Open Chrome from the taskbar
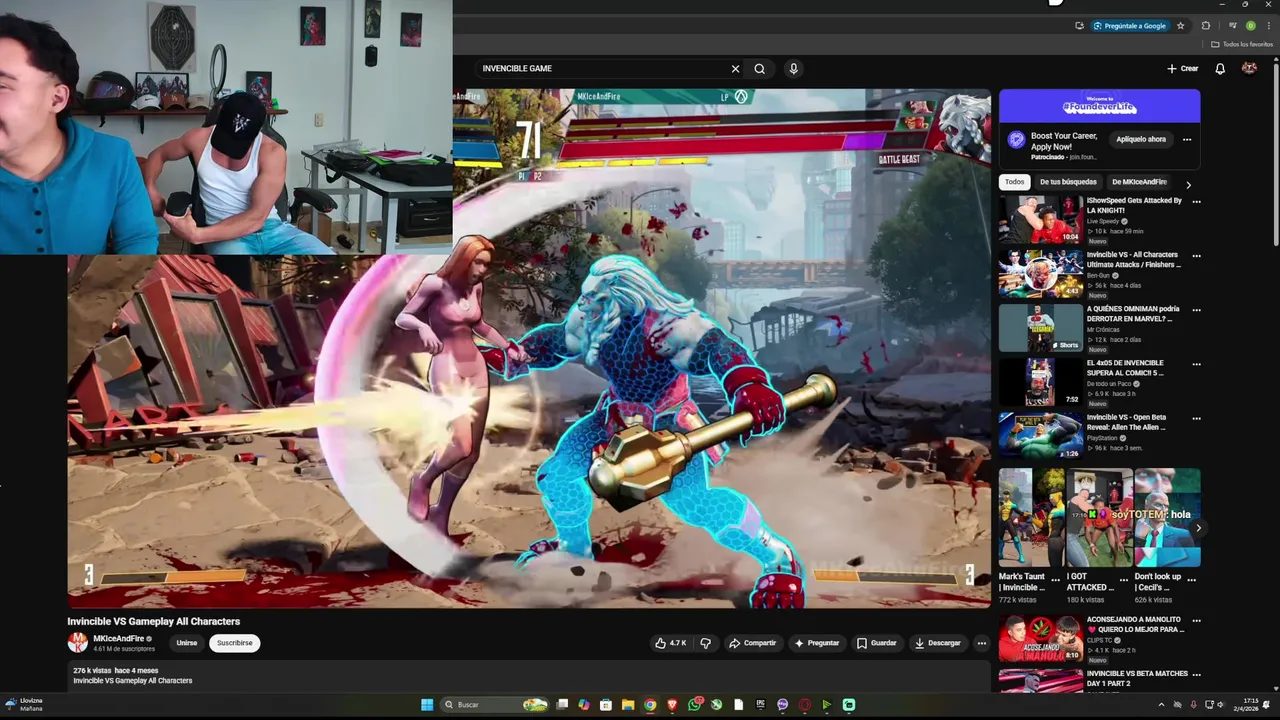Image resolution: width=1280 pixels, height=720 pixels. point(650,705)
